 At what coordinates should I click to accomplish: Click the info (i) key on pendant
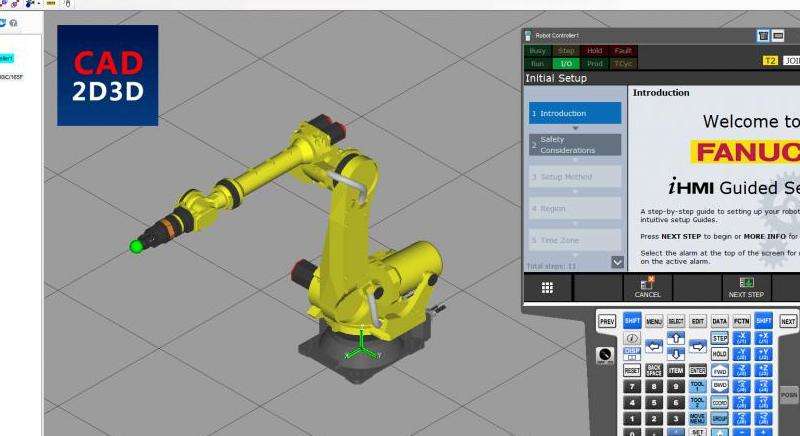pos(632,339)
